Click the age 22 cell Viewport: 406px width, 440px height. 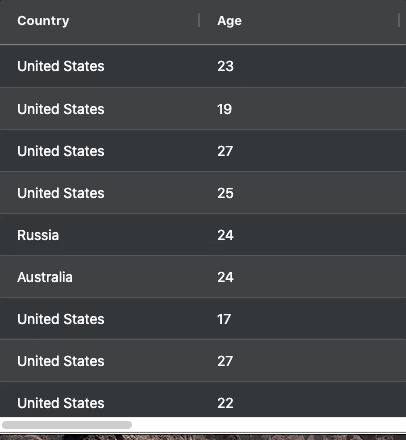click(x=226, y=403)
